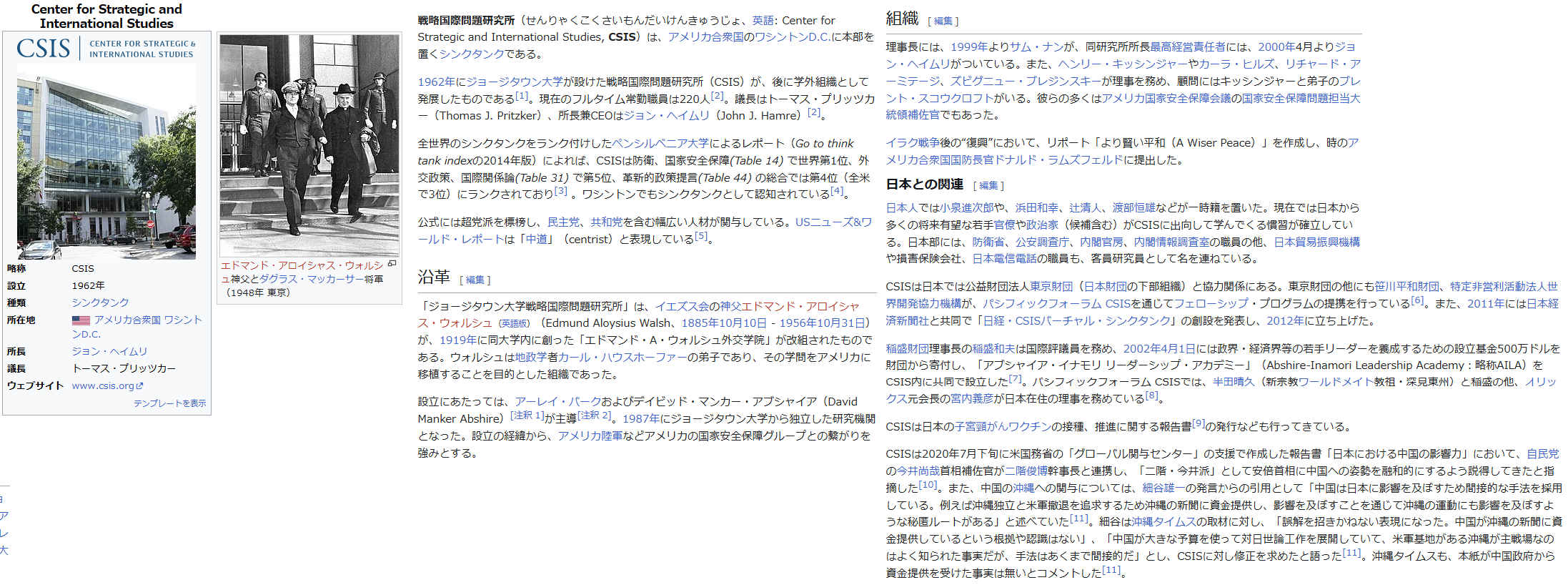Viewport: 1568px width, 585px height.
Task: Open the イエズス会 link
Action: click(683, 307)
